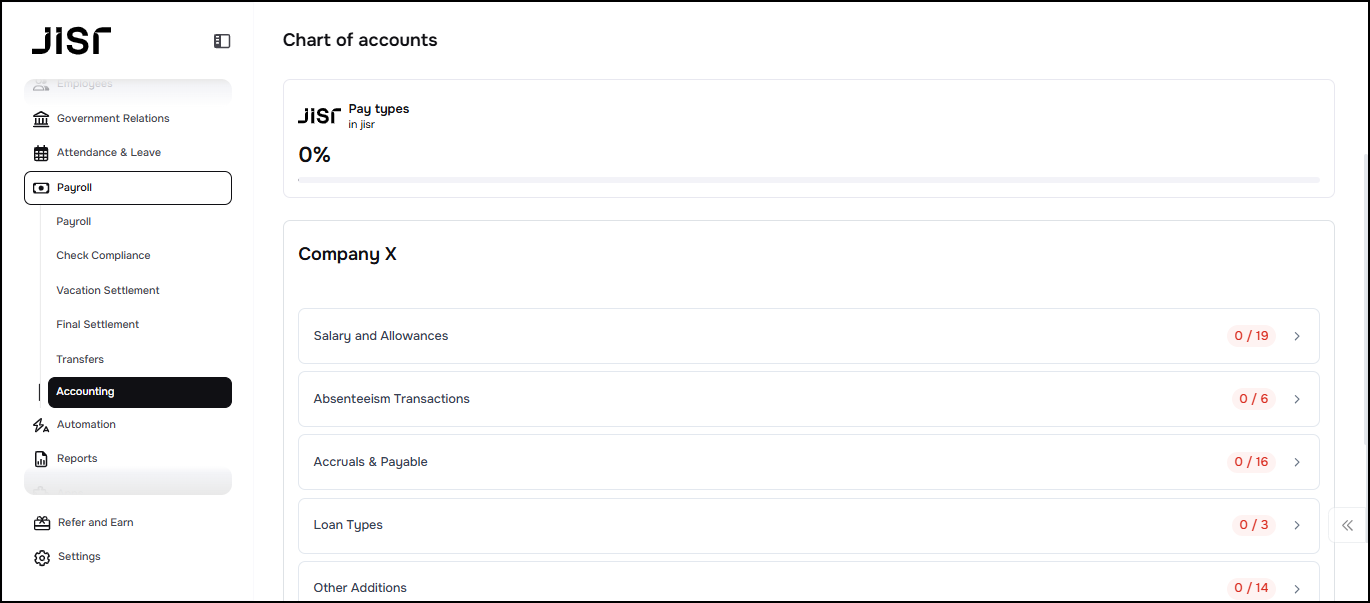Viewport: 1370px width, 603px height.
Task: Click the "in jisr" link
Action: click(x=361, y=125)
